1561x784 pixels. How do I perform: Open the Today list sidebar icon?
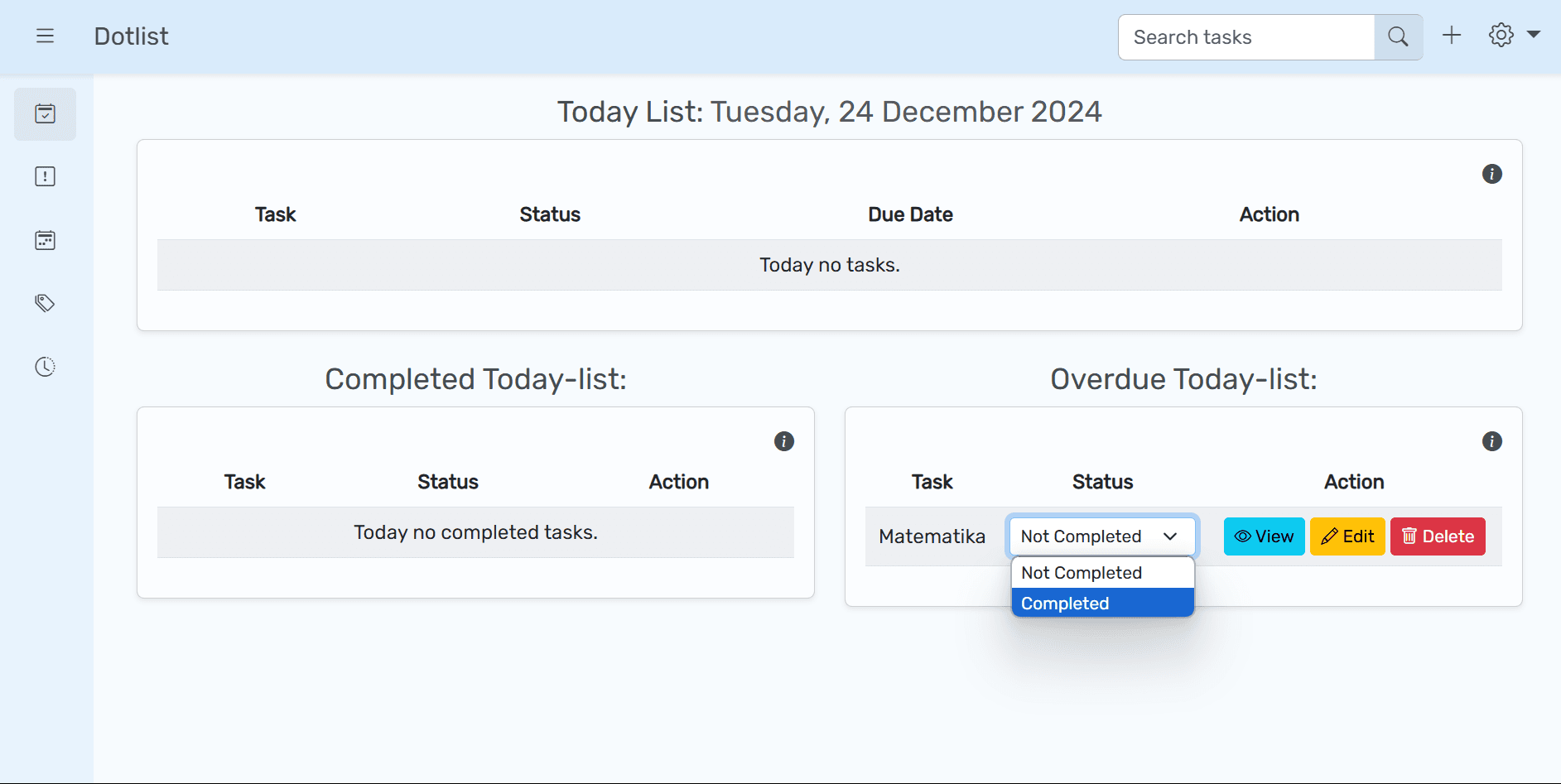(46, 113)
